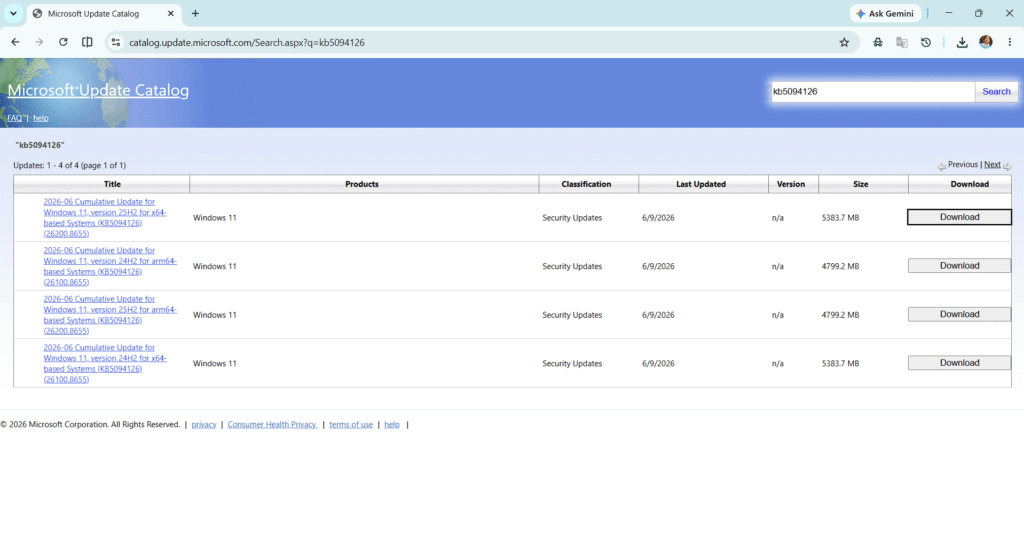Go to Next results page
This screenshot has width=1024, height=542.
pyautogui.click(x=992, y=165)
